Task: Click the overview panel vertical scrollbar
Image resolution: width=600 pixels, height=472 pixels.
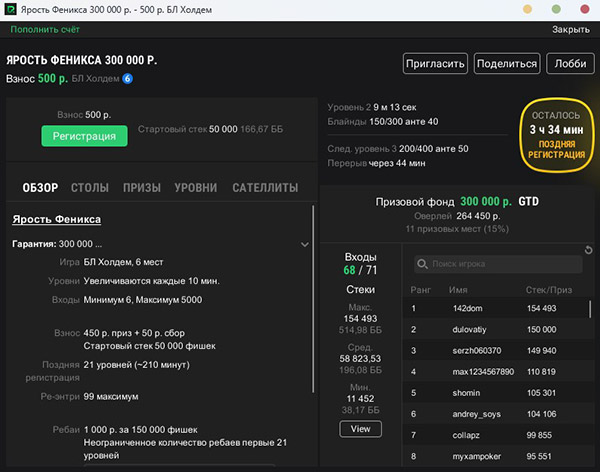Action: (x=313, y=299)
